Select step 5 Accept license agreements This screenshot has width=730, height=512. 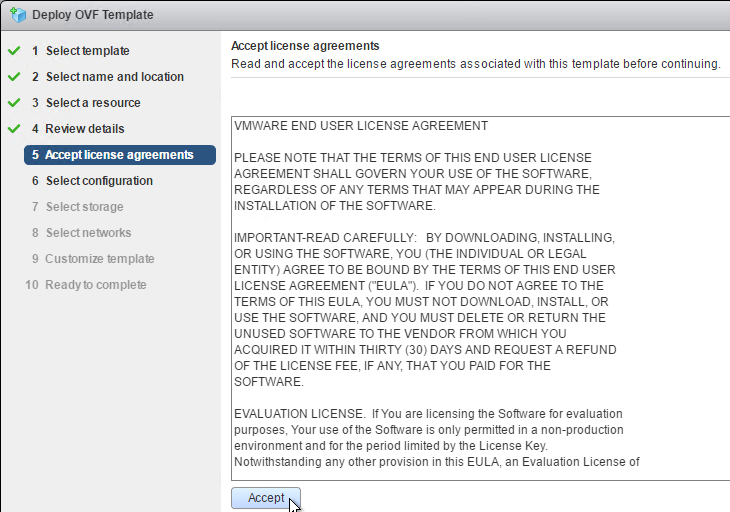coord(120,155)
